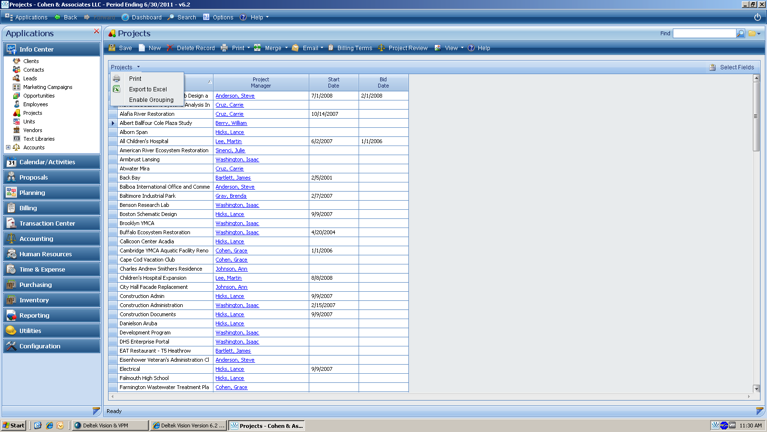This screenshot has height=432, width=767.
Task: Click the Windows Start button
Action: 14,425
